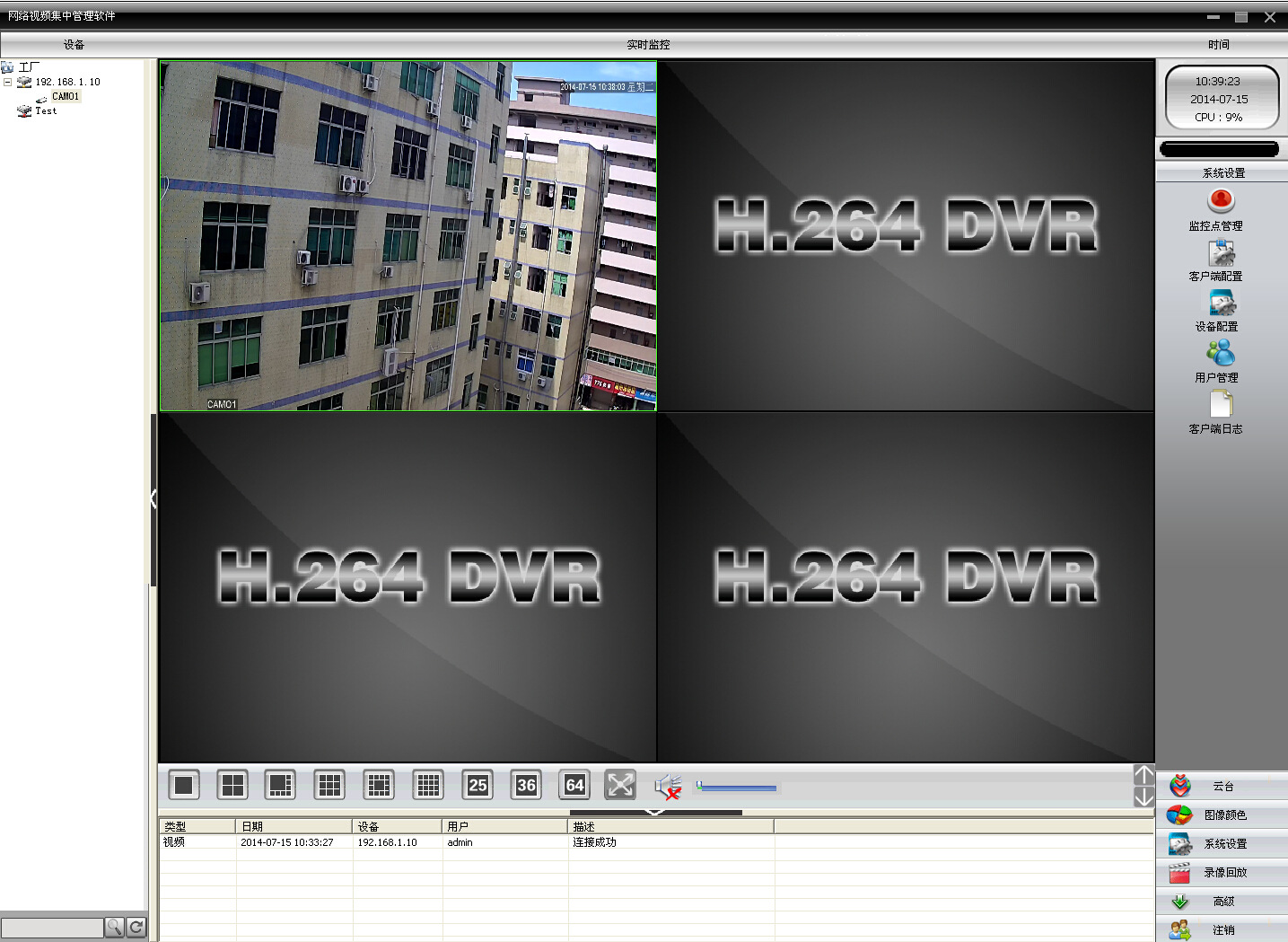Image resolution: width=1288 pixels, height=942 pixels.
Task: Click the refresh device list icon
Action: [x=136, y=928]
